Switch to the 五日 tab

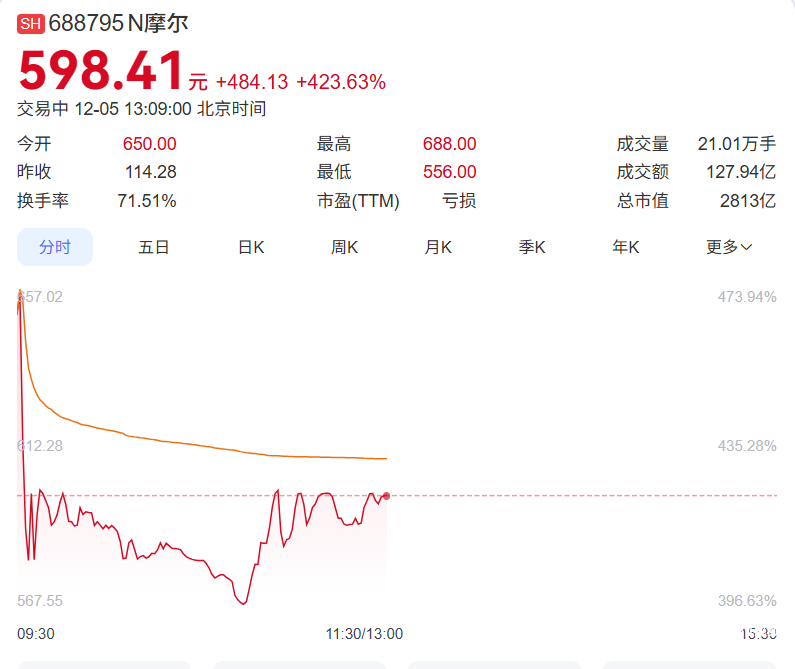(154, 247)
